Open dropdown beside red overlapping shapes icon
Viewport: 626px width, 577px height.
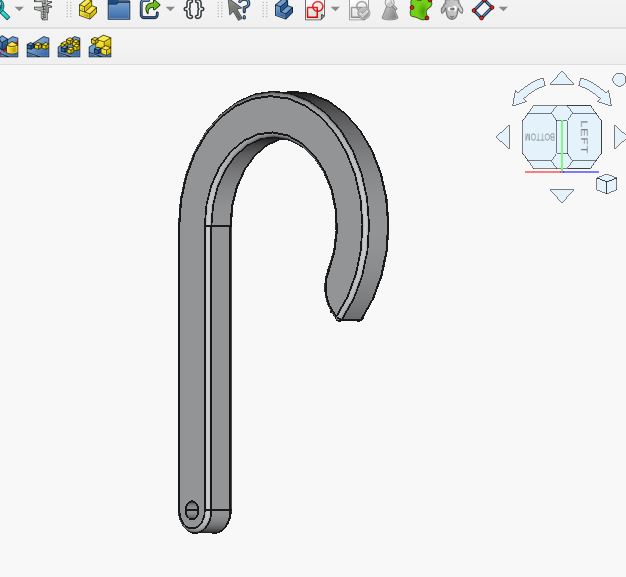[335, 9]
